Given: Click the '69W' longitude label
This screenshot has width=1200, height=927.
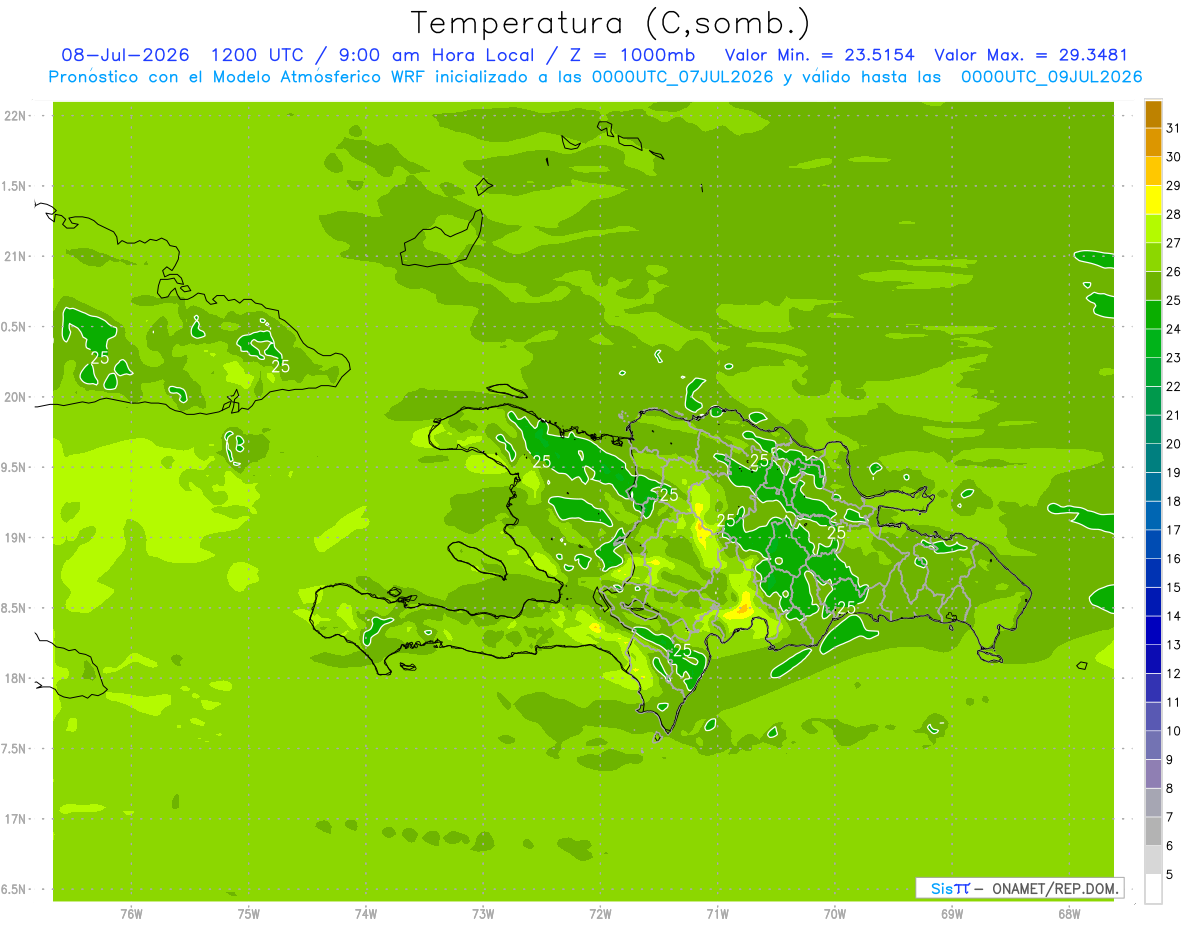Looking at the screenshot, I should 952,914.
